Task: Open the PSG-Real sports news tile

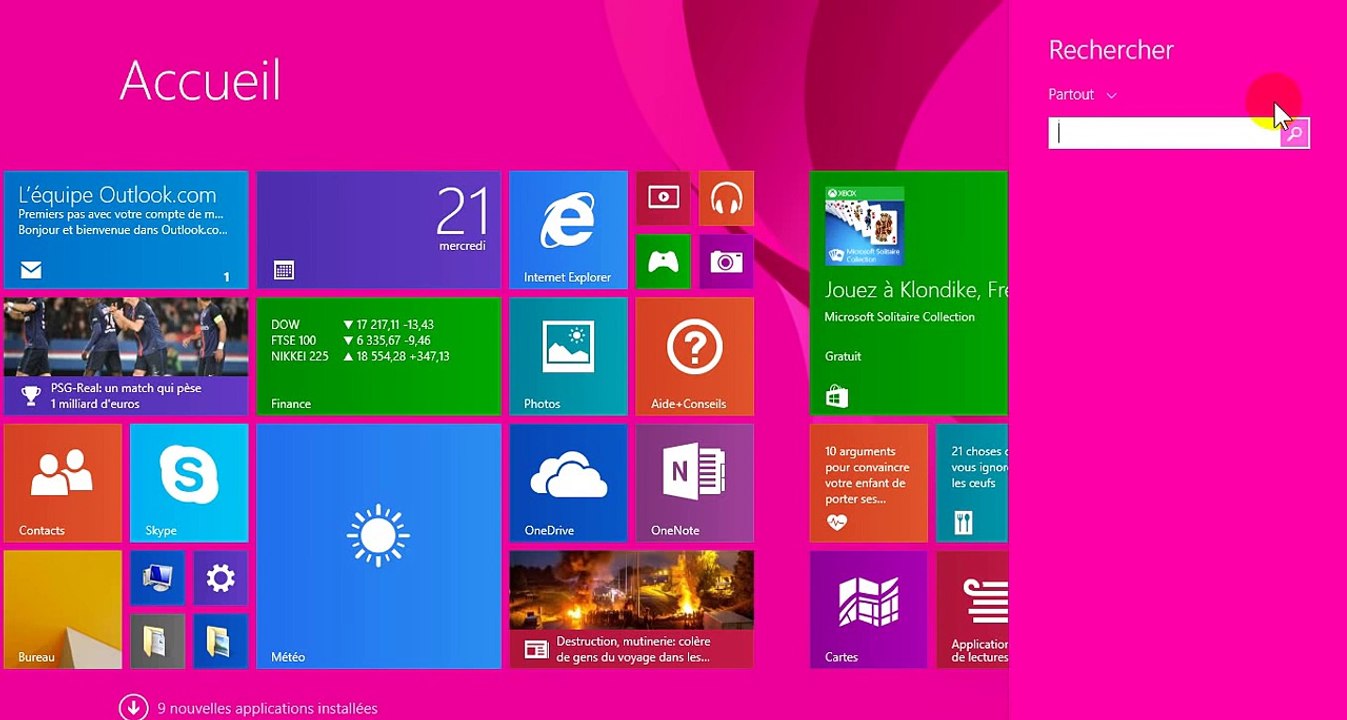Action: [x=126, y=356]
